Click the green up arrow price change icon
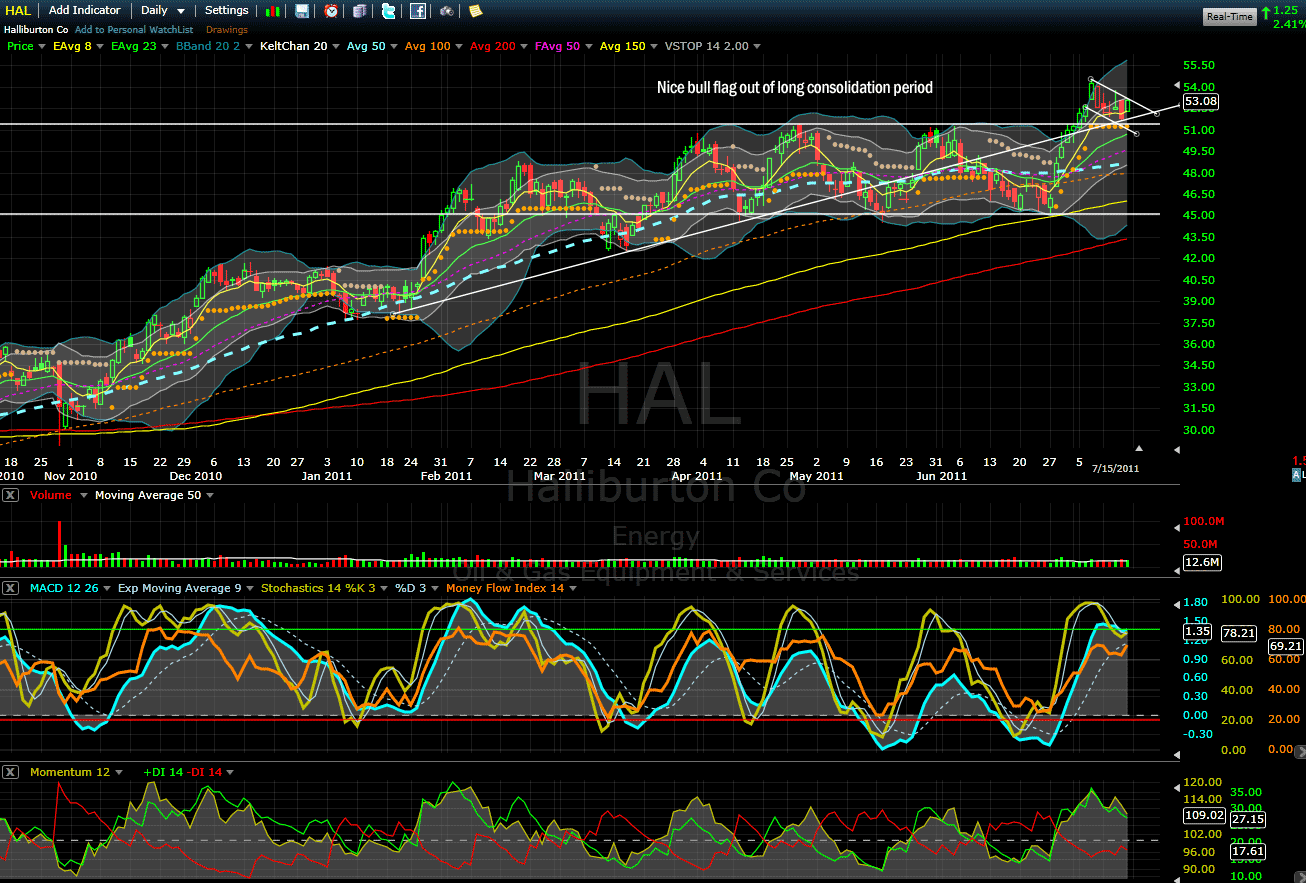This screenshot has height=883, width=1306. 1266,12
